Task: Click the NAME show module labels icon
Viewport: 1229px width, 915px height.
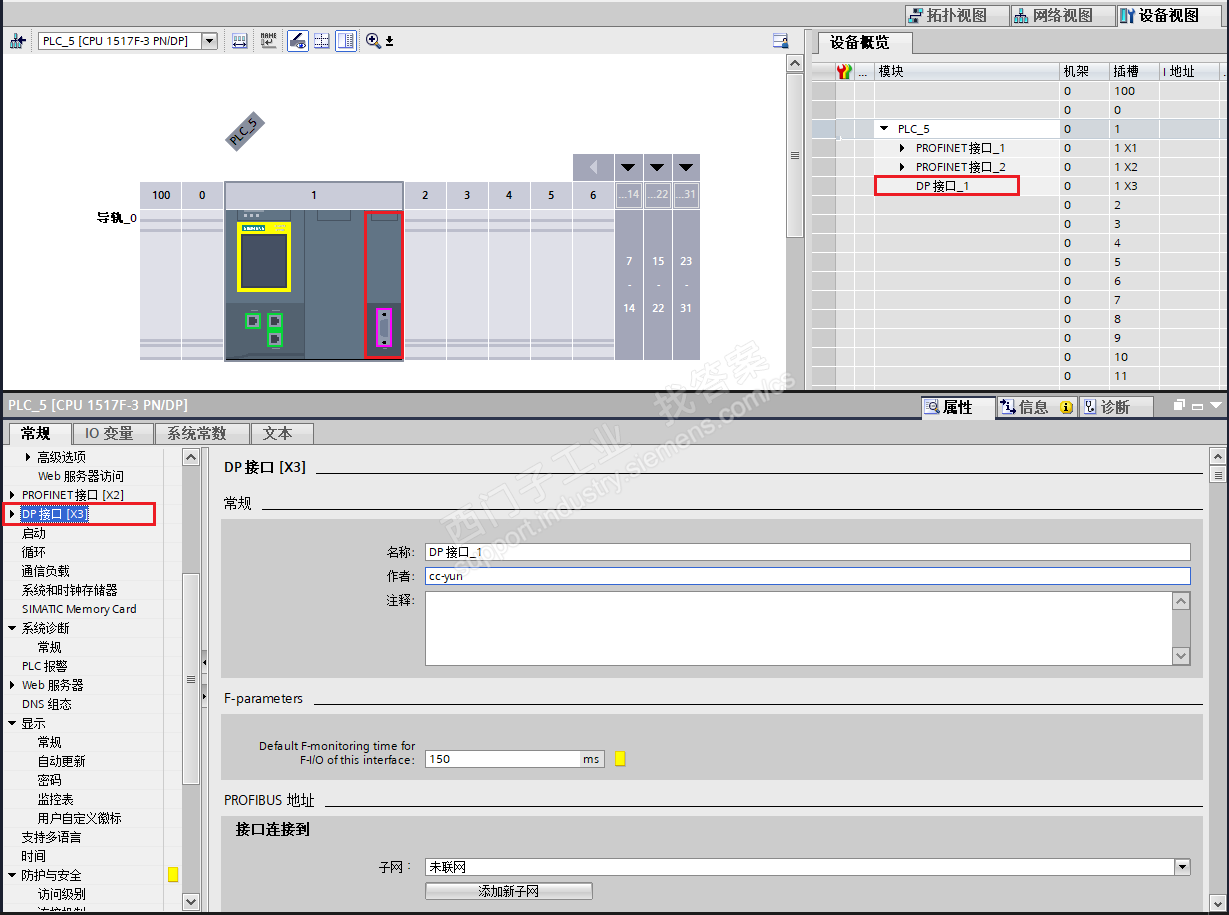Action: click(268, 41)
